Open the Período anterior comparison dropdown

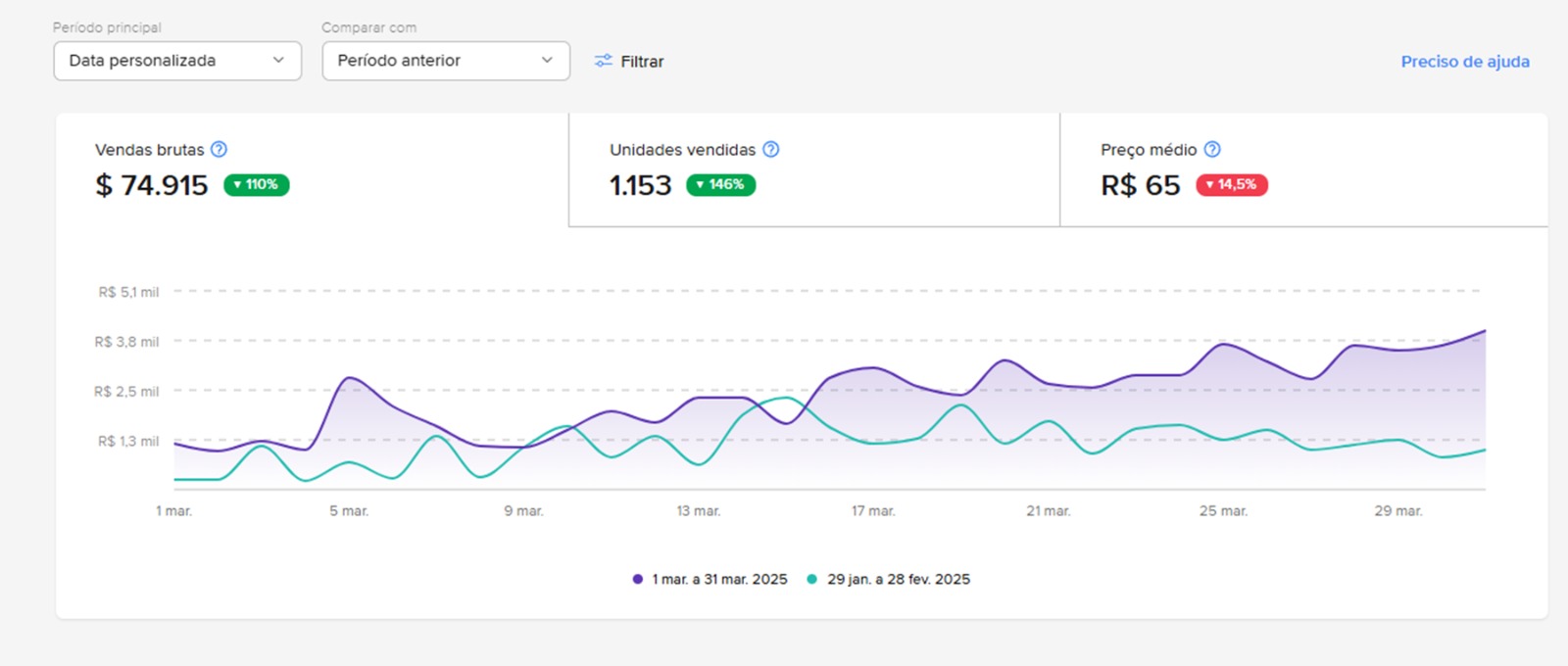point(446,61)
